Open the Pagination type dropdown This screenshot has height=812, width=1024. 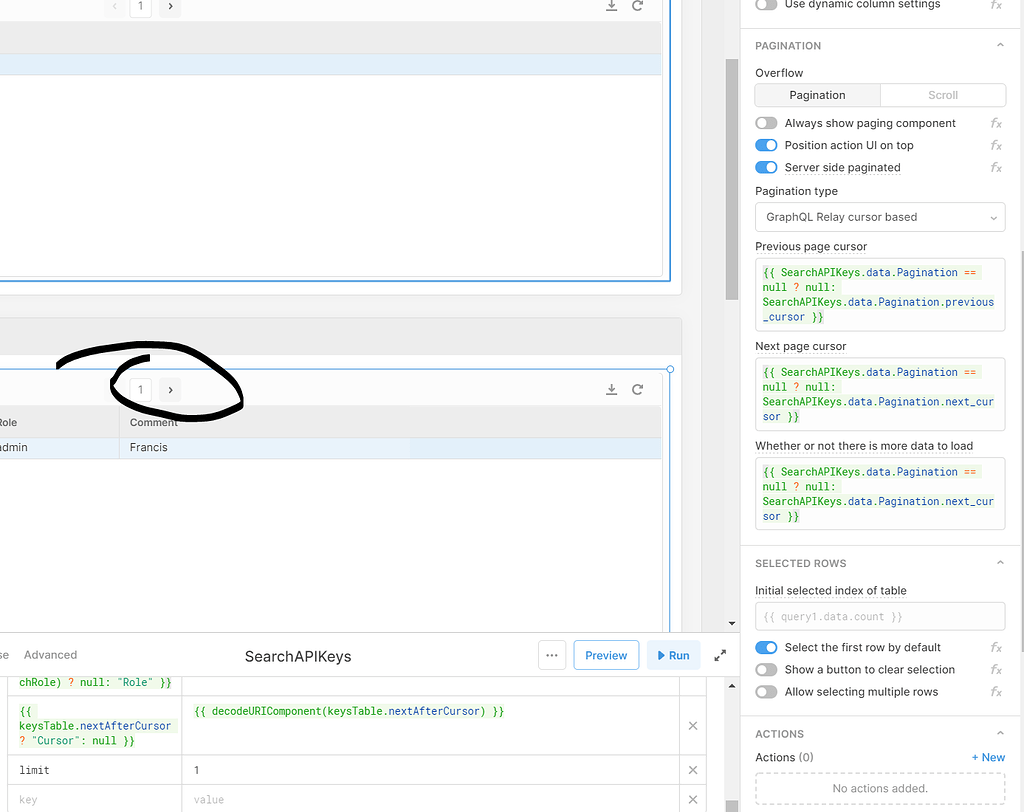[x=879, y=217]
